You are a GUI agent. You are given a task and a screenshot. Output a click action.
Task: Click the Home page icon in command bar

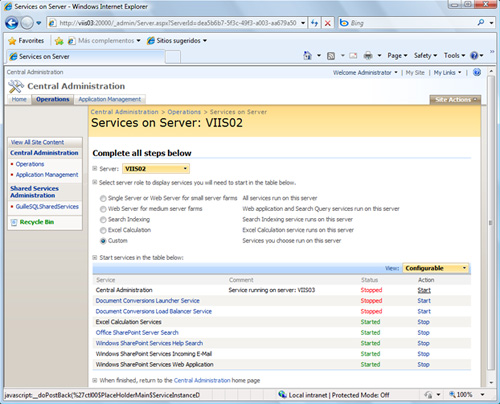click(307, 55)
